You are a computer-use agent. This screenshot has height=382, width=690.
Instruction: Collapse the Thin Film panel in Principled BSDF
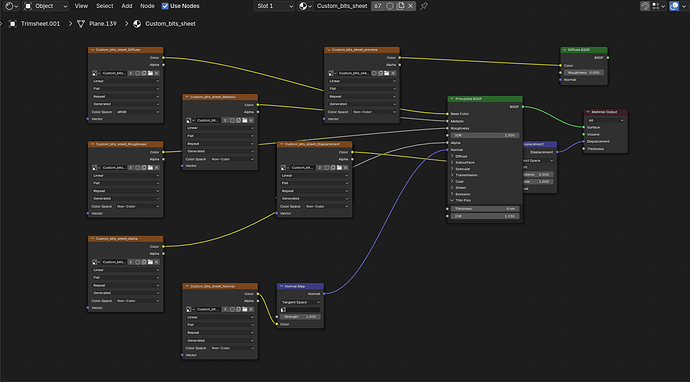point(452,200)
